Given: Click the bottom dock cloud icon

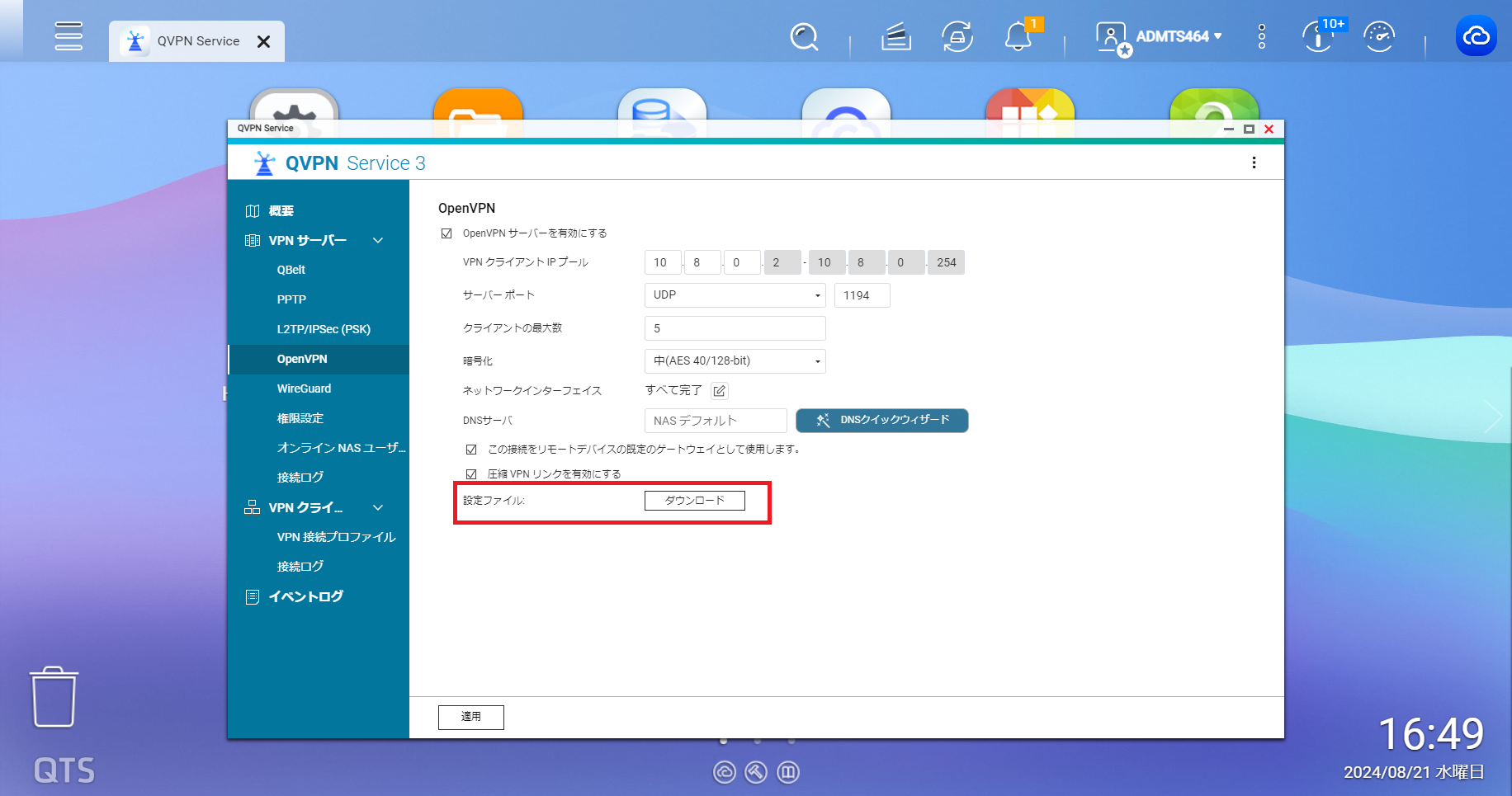Looking at the screenshot, I should tap(725, 772).
